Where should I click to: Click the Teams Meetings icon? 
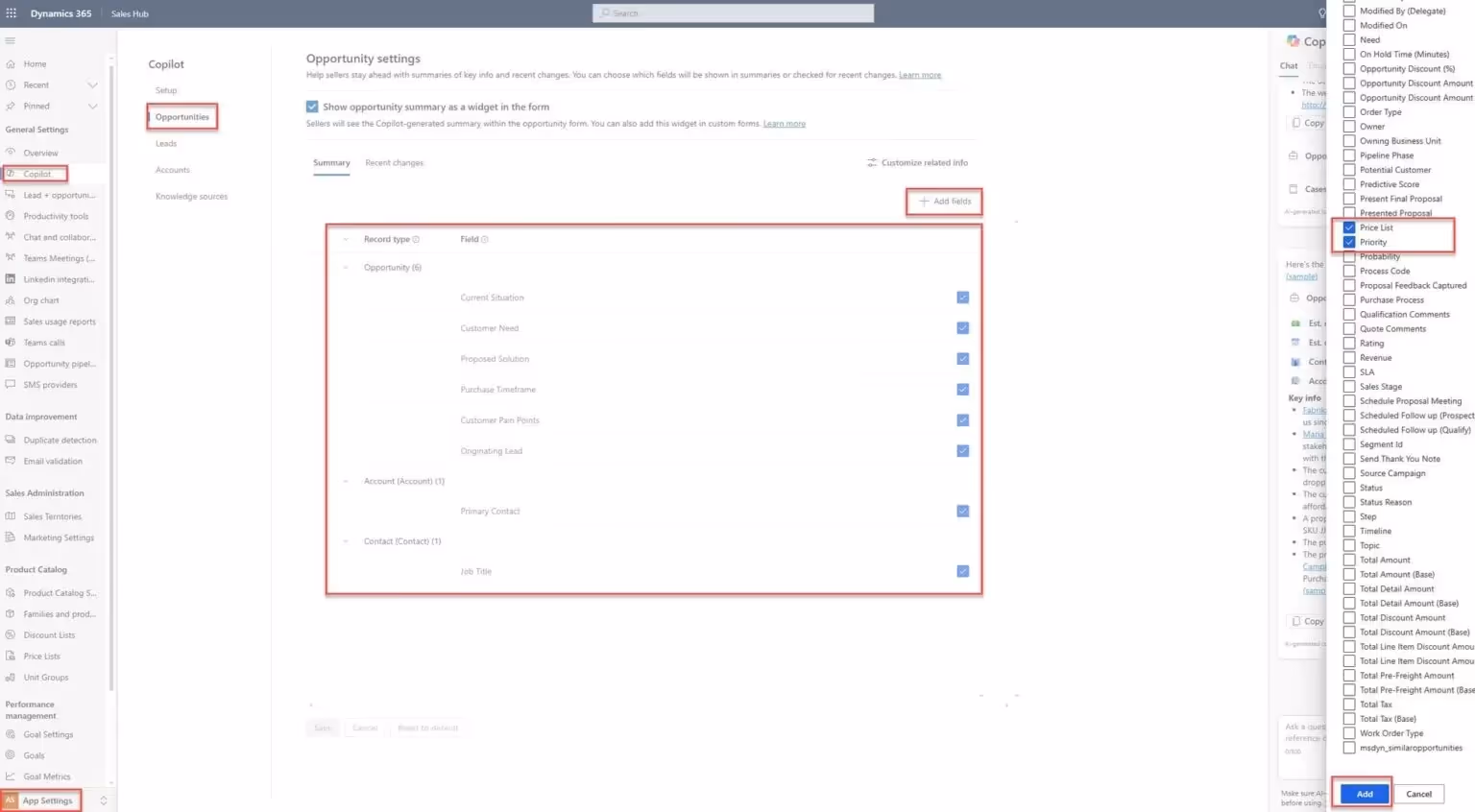(x=11, y=258)
